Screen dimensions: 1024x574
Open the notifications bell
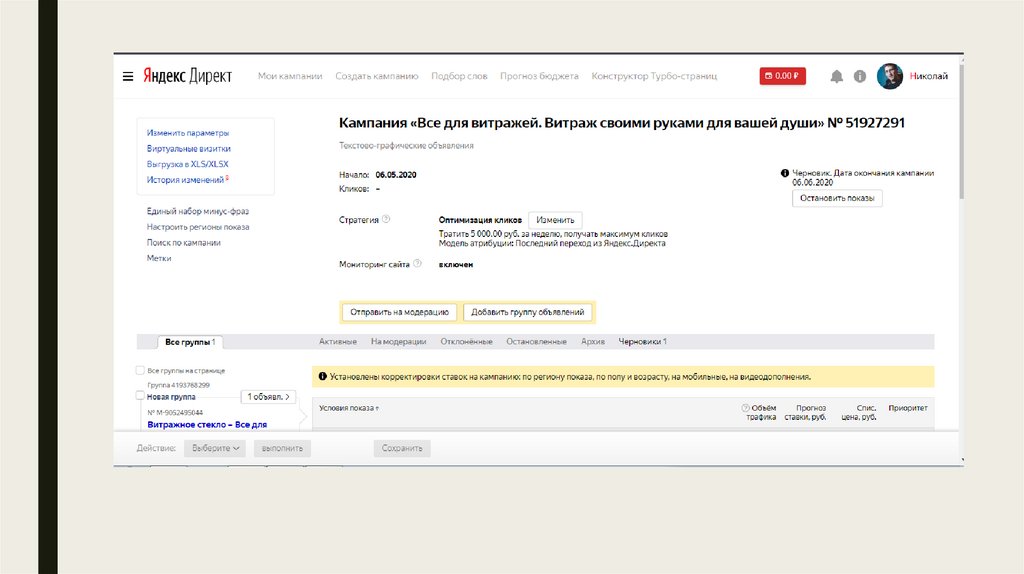(837, 76)
